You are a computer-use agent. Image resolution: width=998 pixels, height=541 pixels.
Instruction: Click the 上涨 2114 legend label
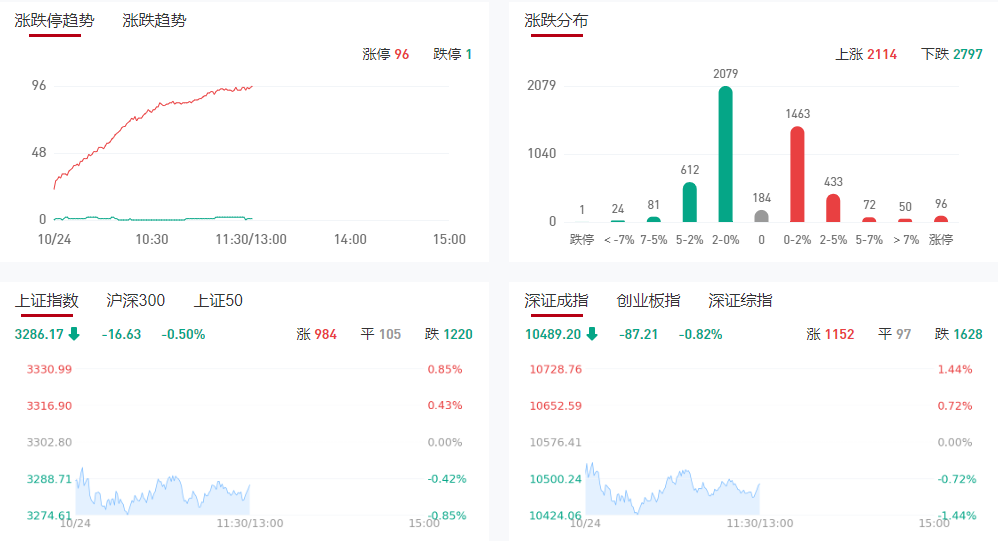(866, 54)
